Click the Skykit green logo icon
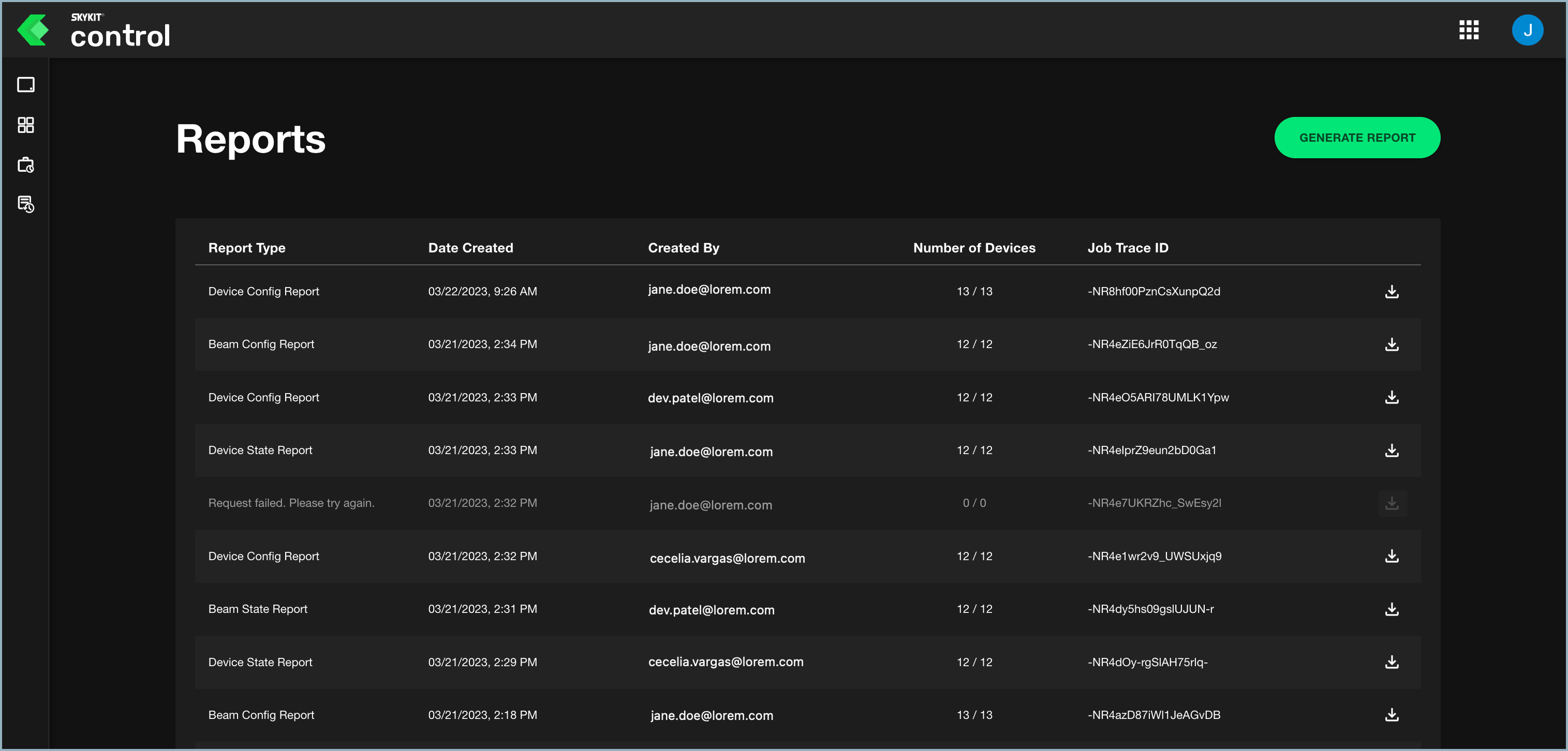This screenshot has height=751, width=1568. (x=33, y=30)
